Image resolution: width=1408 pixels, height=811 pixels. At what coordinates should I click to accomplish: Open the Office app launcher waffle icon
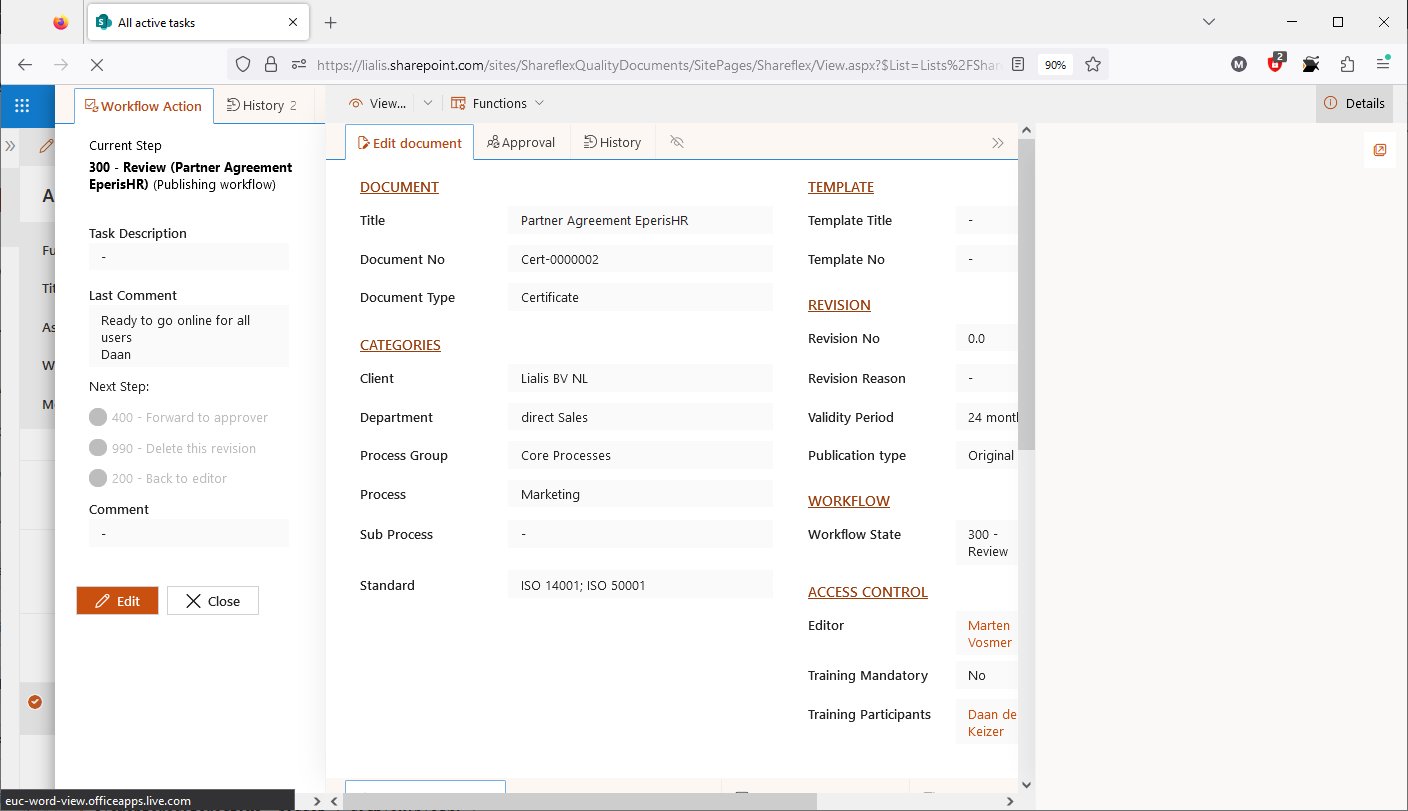click(x=22, y=105)
